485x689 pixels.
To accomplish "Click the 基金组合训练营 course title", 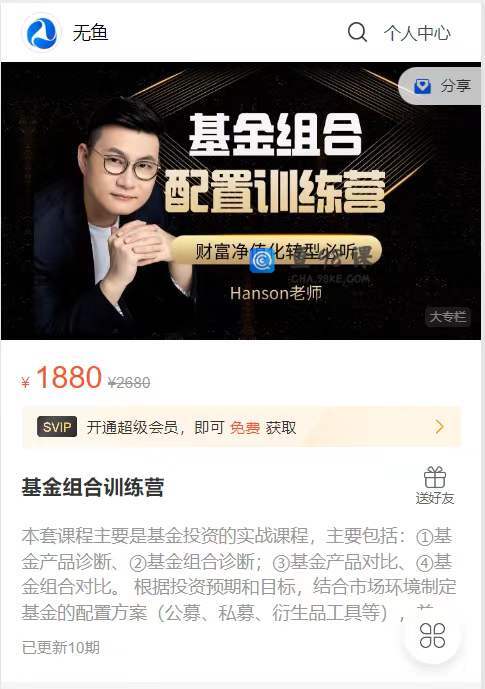I will coord(93,487).
